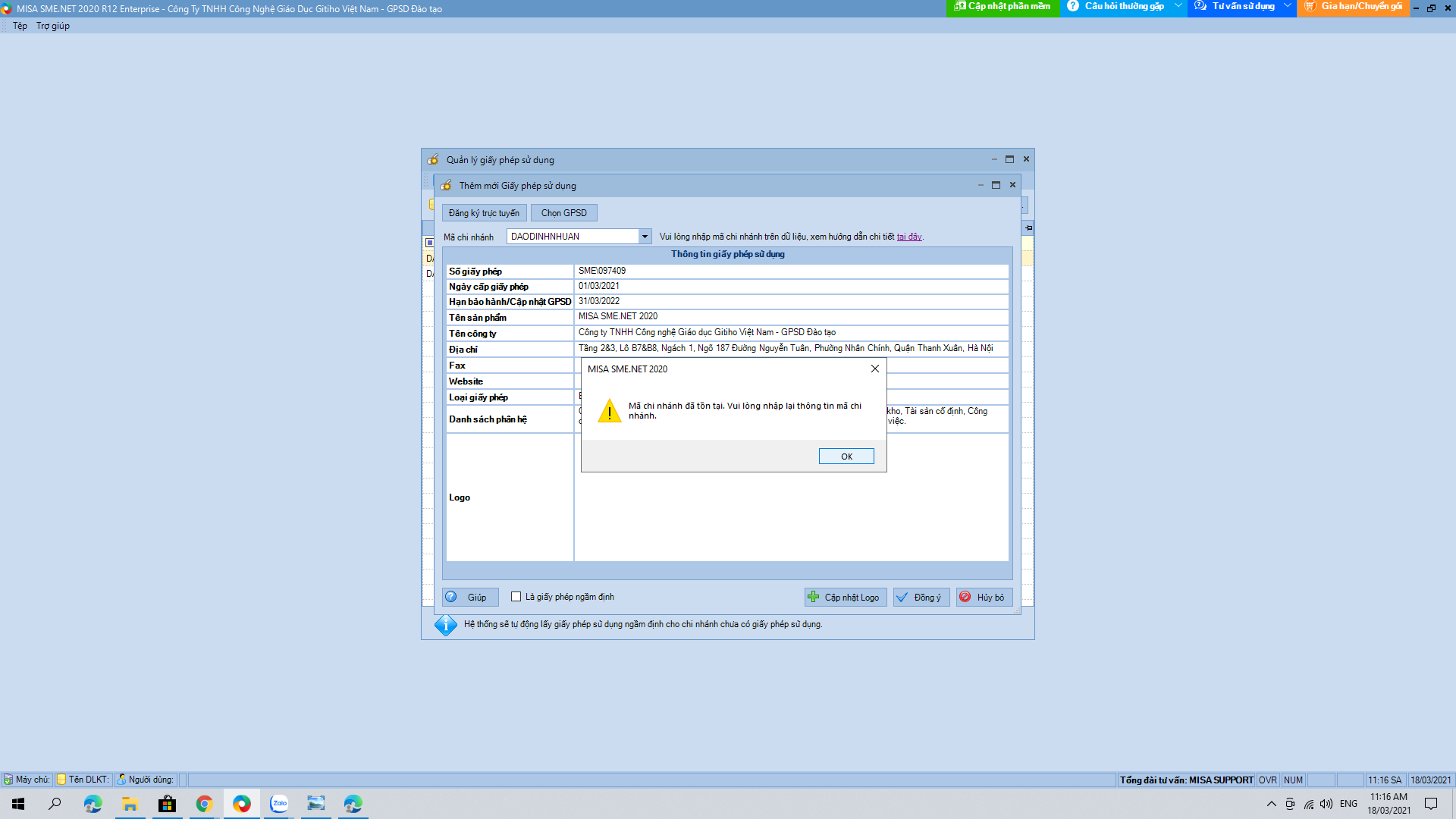Click the Giúp help button
Viewport: 1456px width, 819px height.
pyautogui.click(x=470, y=598)
